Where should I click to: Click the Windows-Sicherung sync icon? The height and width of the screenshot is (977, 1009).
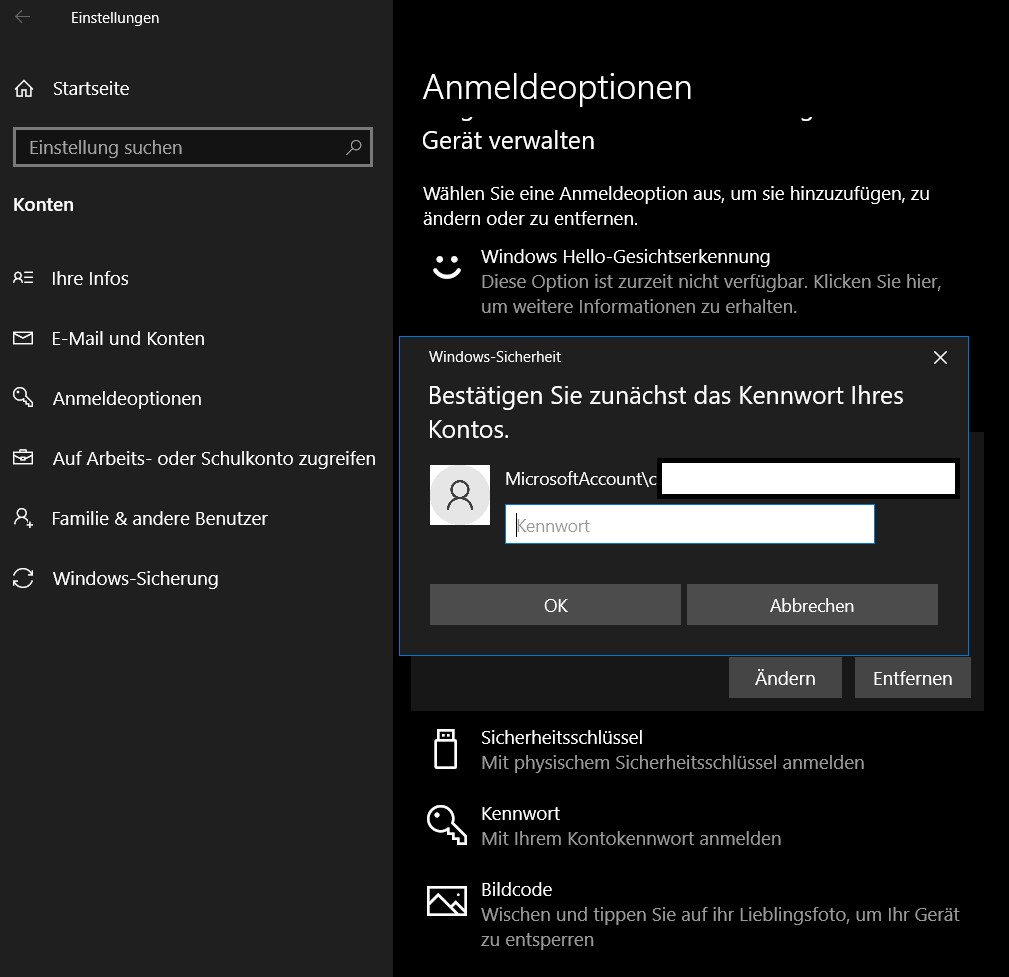tap(23, 578)
